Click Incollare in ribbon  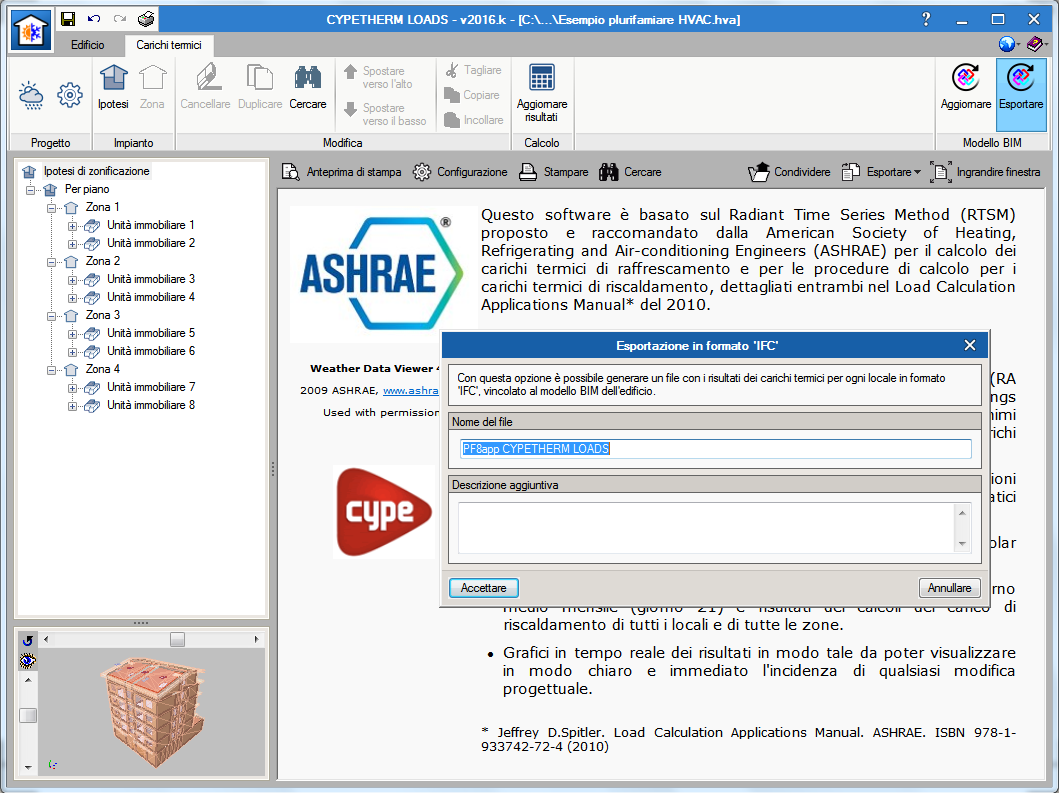tap(473, 120)
